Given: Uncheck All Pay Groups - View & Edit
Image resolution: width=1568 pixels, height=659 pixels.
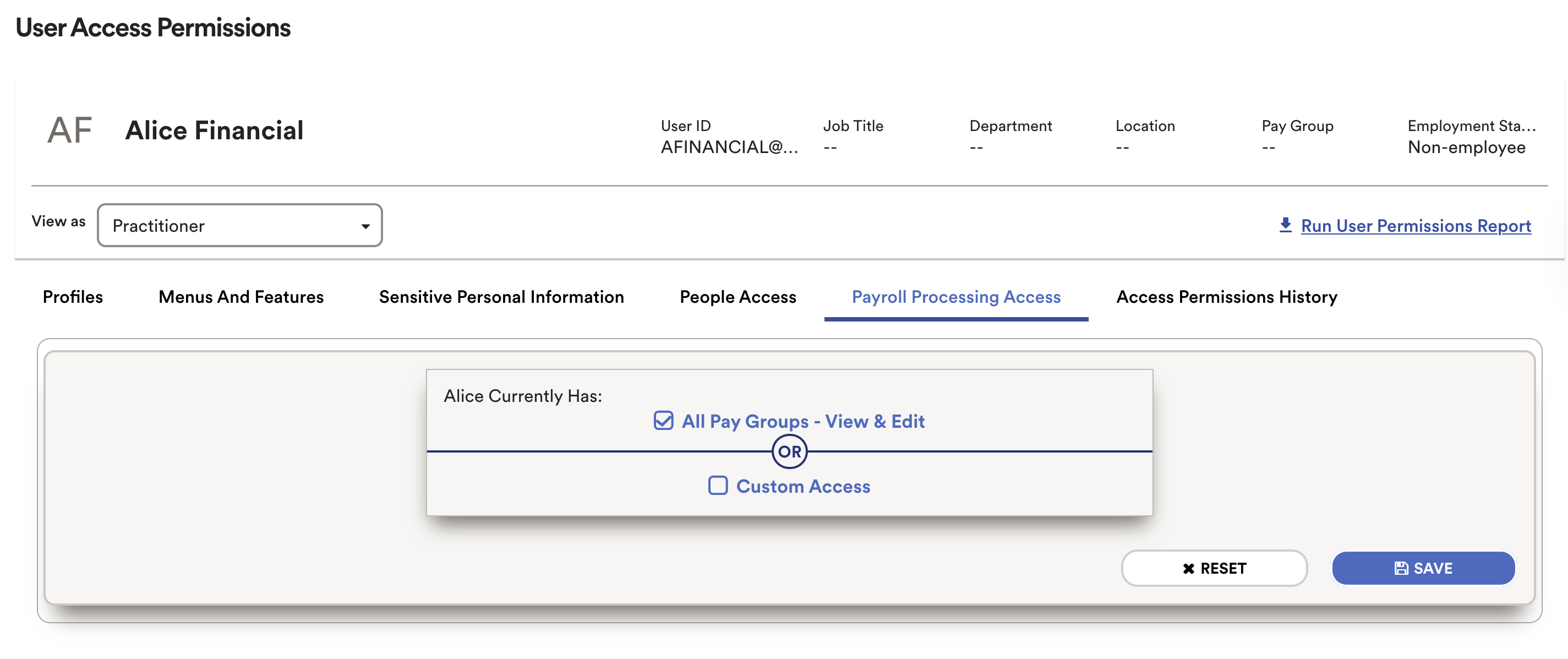Looking at the screenshot, I should pyautogui.click(x=663, y=421).
